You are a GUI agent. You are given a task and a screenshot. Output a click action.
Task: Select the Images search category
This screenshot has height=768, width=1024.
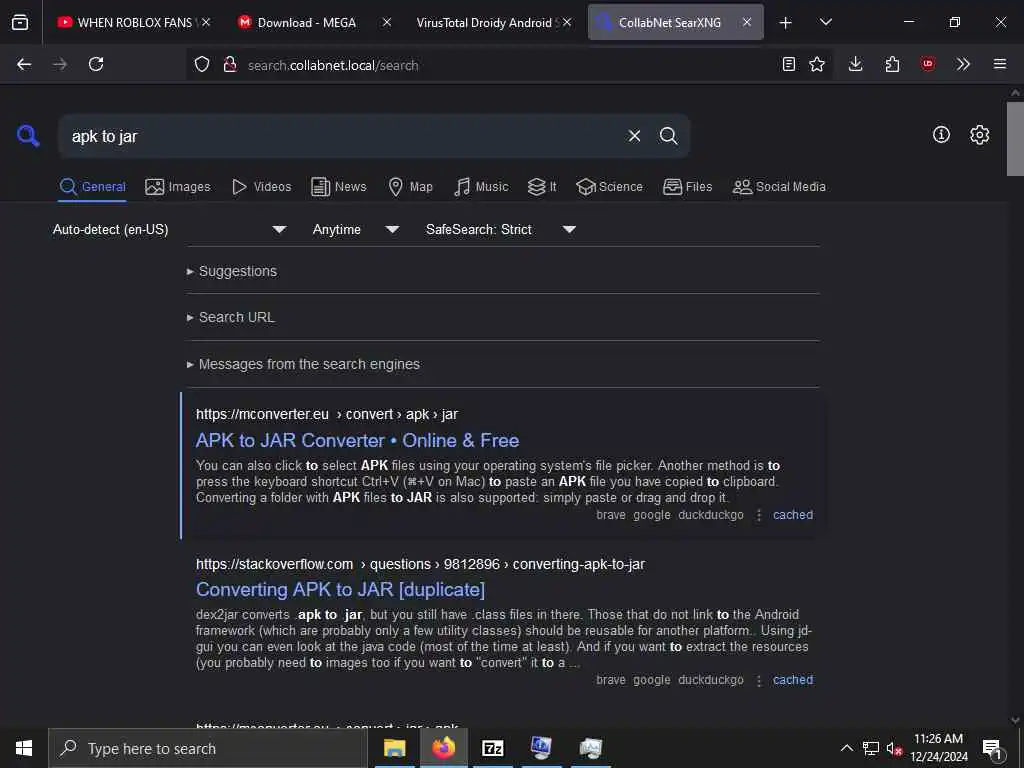point(178,187)
